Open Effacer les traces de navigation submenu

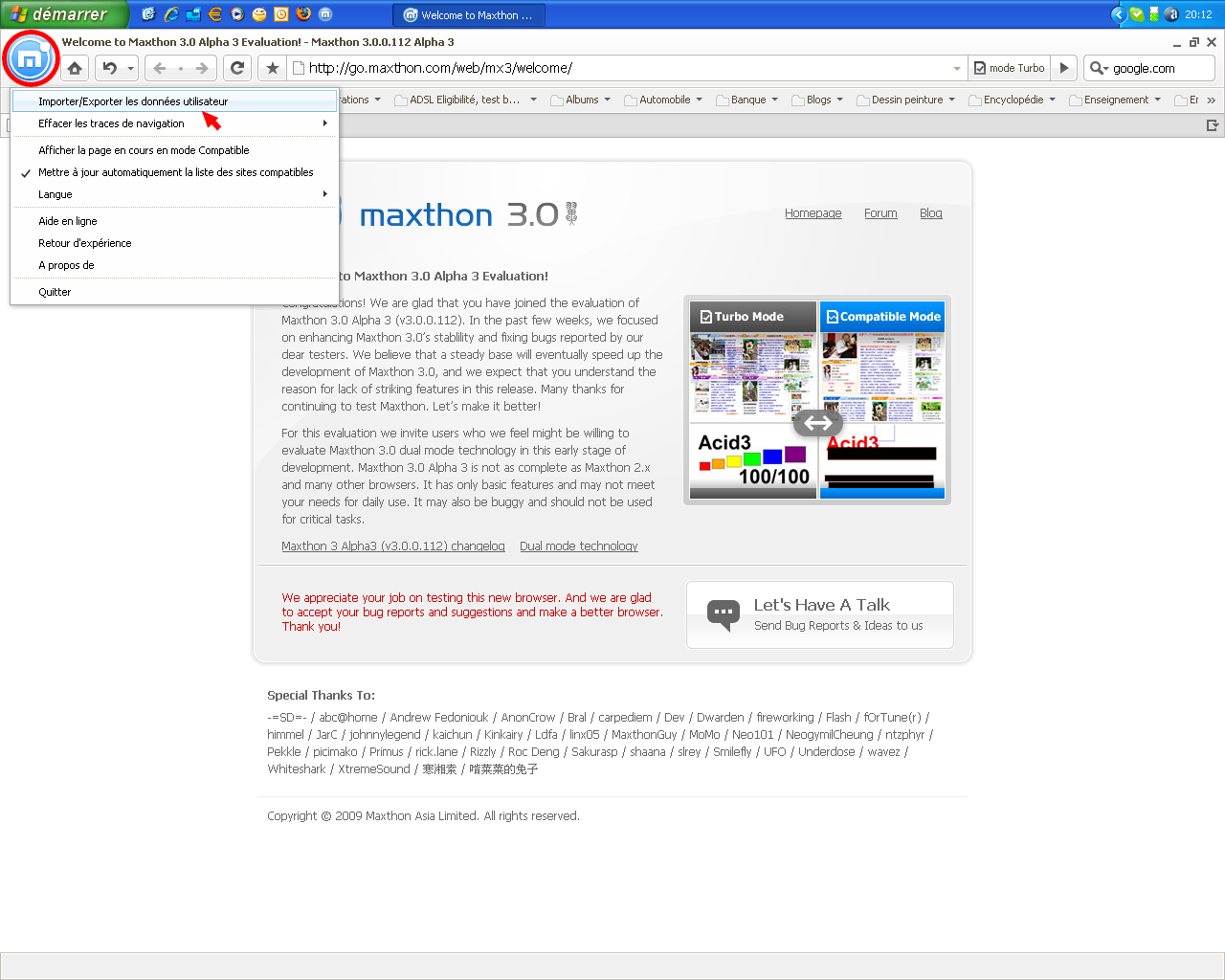click(x=174, y=123)
